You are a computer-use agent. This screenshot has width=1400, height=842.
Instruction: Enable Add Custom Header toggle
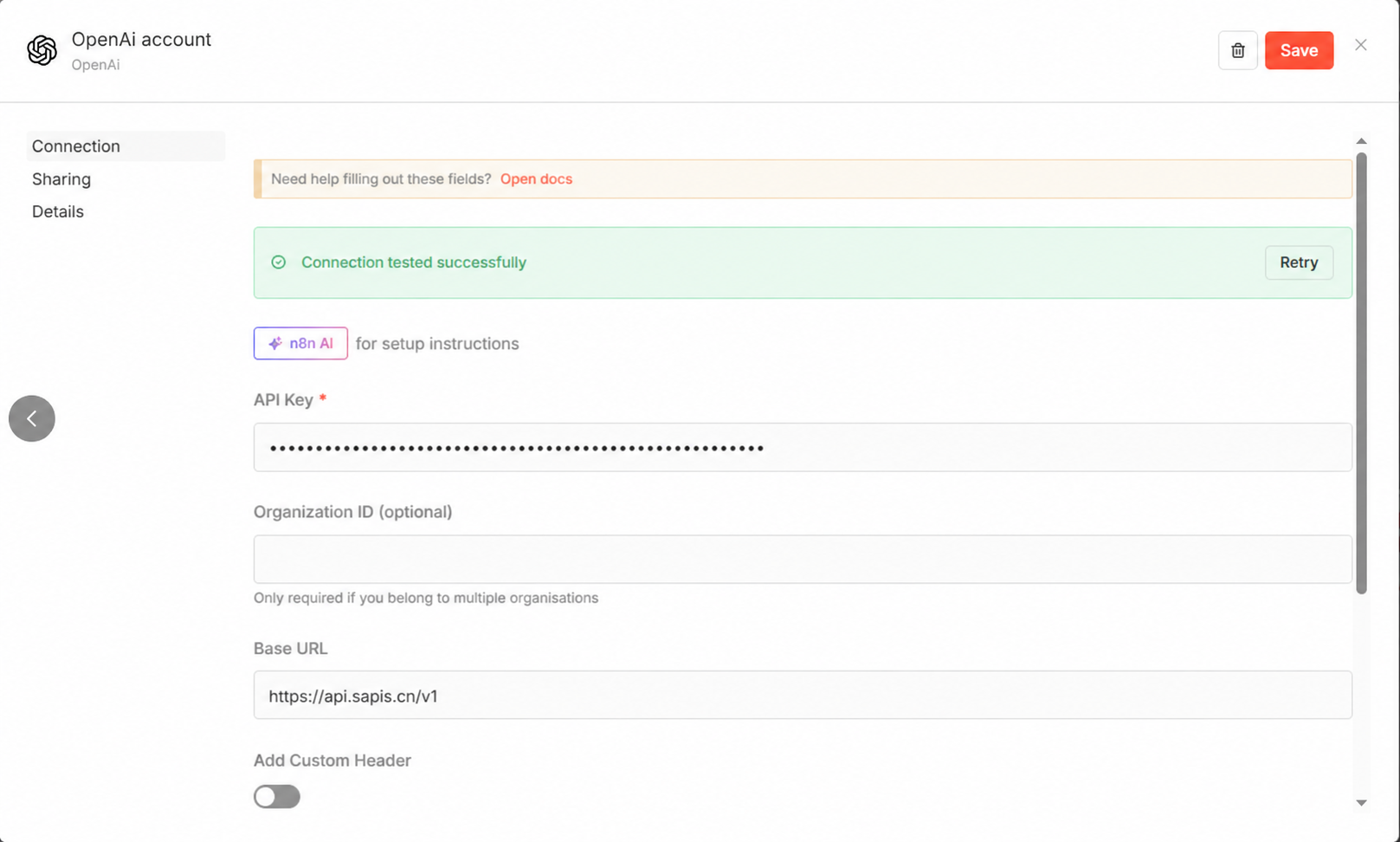277,796
